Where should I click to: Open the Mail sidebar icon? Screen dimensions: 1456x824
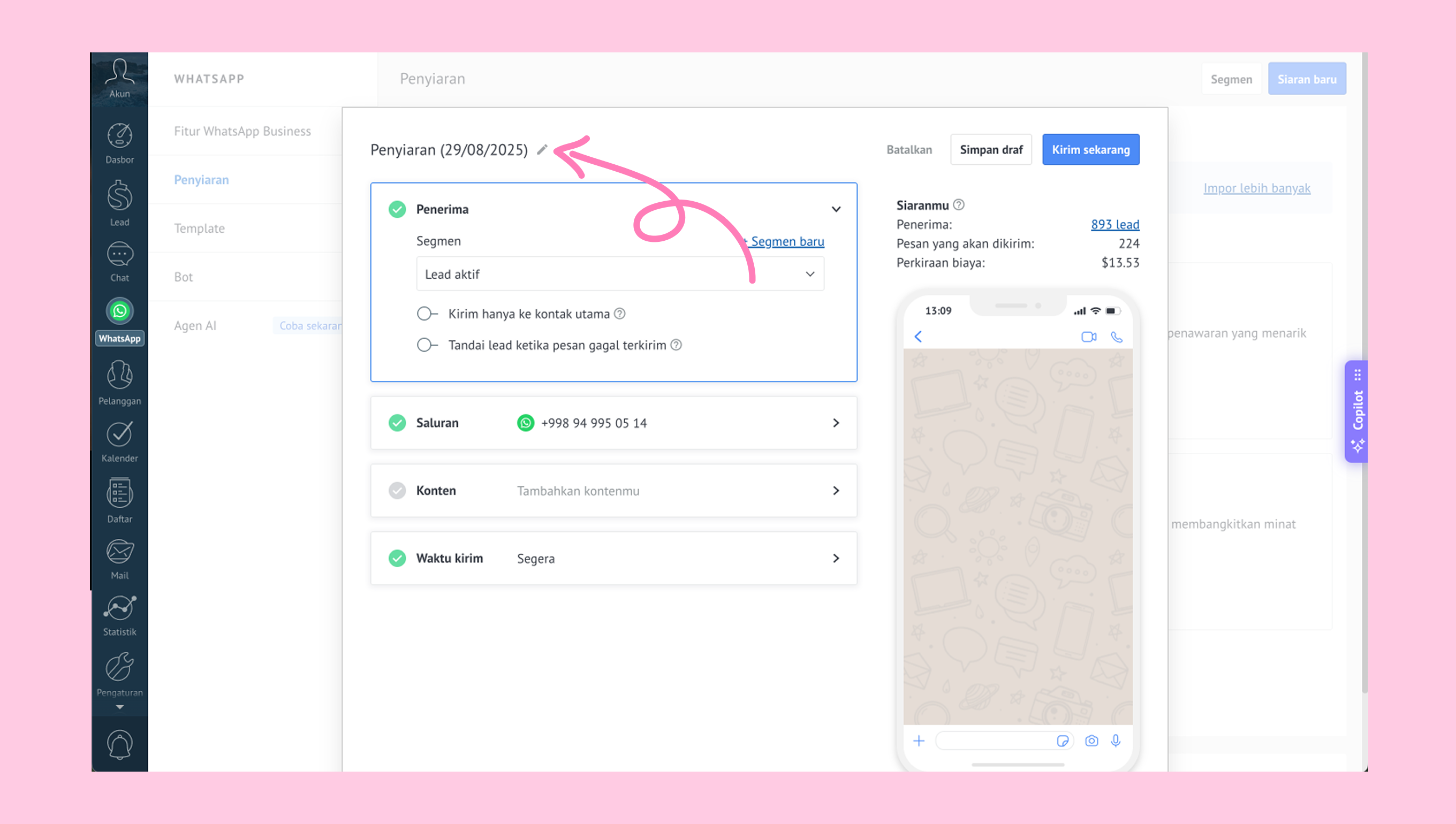click(x=119, y=559)
